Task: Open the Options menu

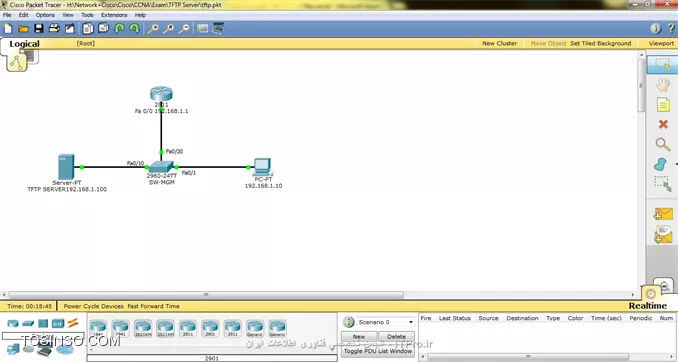Action: [45, 15]
